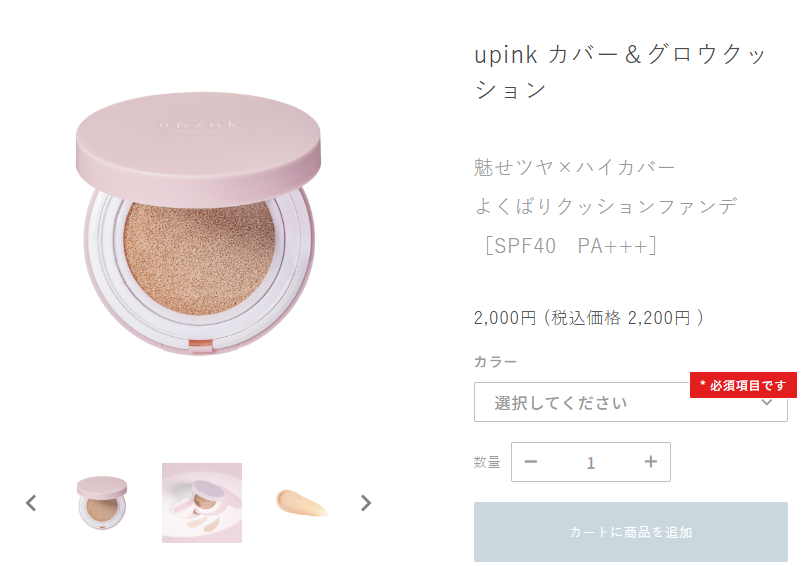Image resolution: width=808 pixels, height=566 pixels.
Task: Click the pink lid of the main compact image
Action: pyautogui.click(x=198, y=147)
